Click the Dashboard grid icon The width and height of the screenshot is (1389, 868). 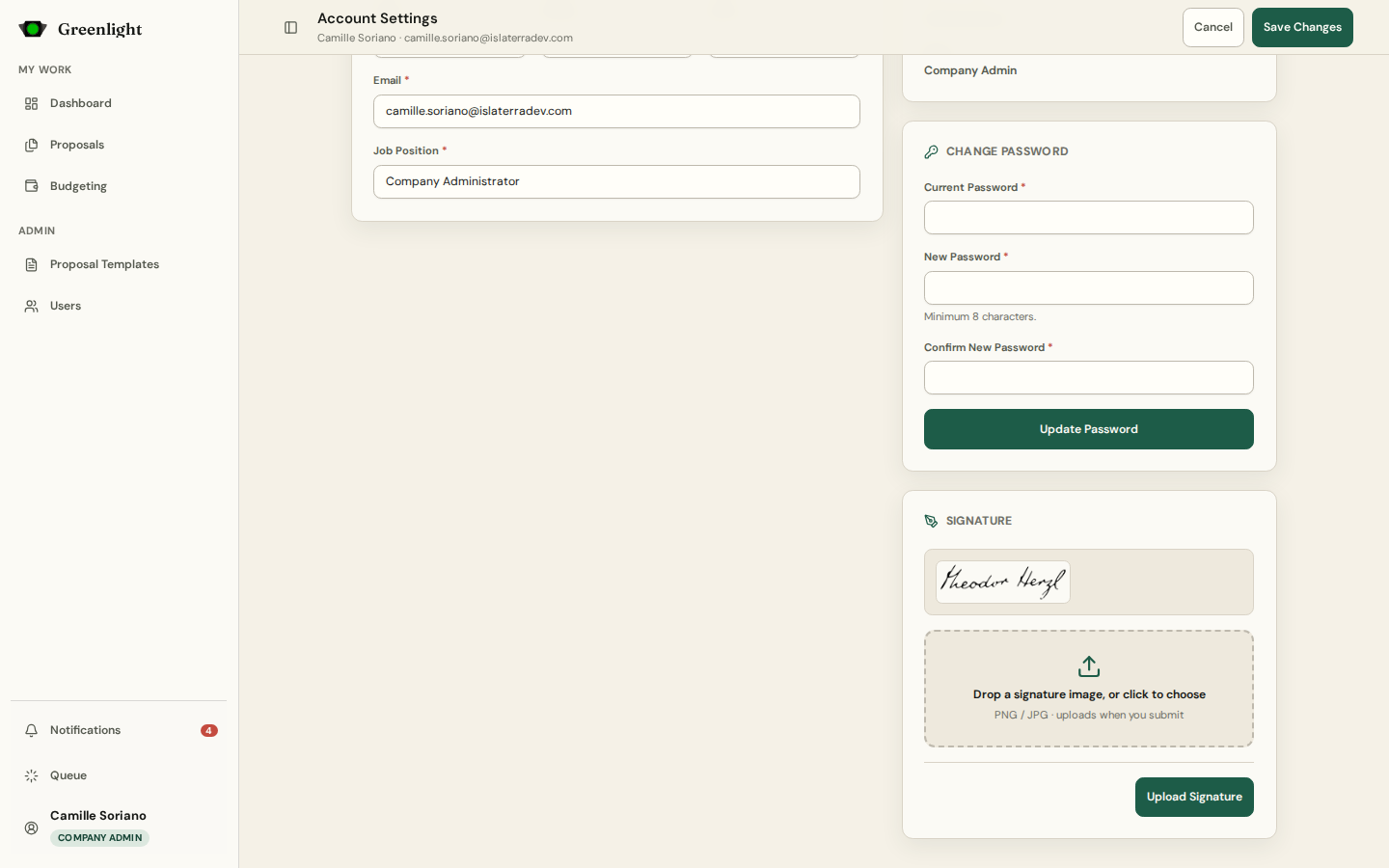click(x=32, y=103)
